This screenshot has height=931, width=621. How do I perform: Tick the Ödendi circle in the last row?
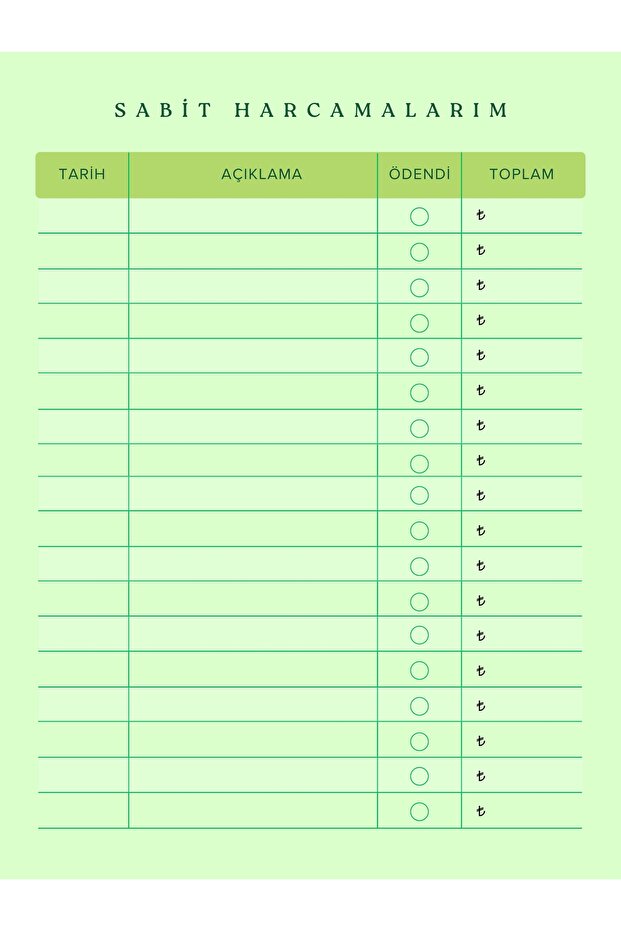pos(419,811)
